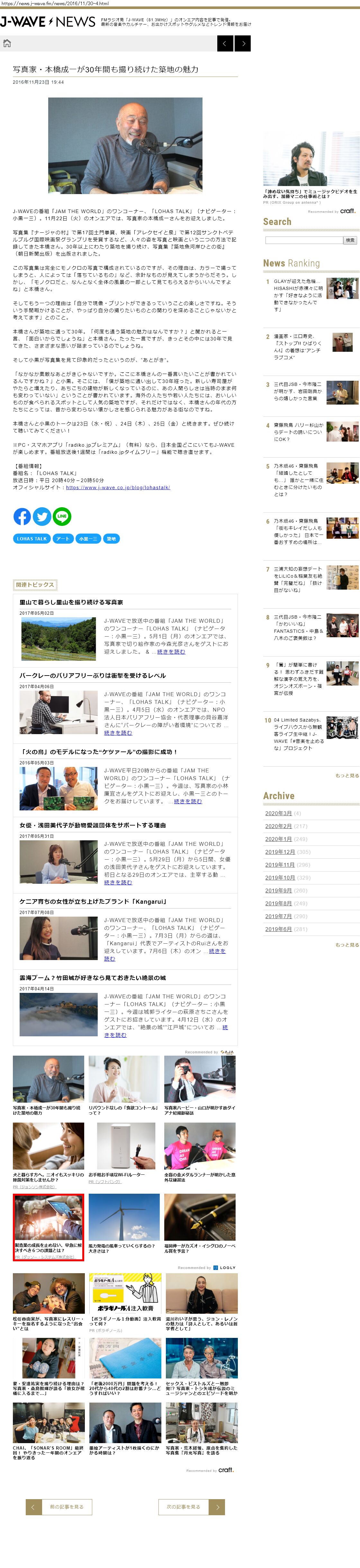360x1568 pixels.
Task: Share article on Facebook
Action: [x=22, y=517]
